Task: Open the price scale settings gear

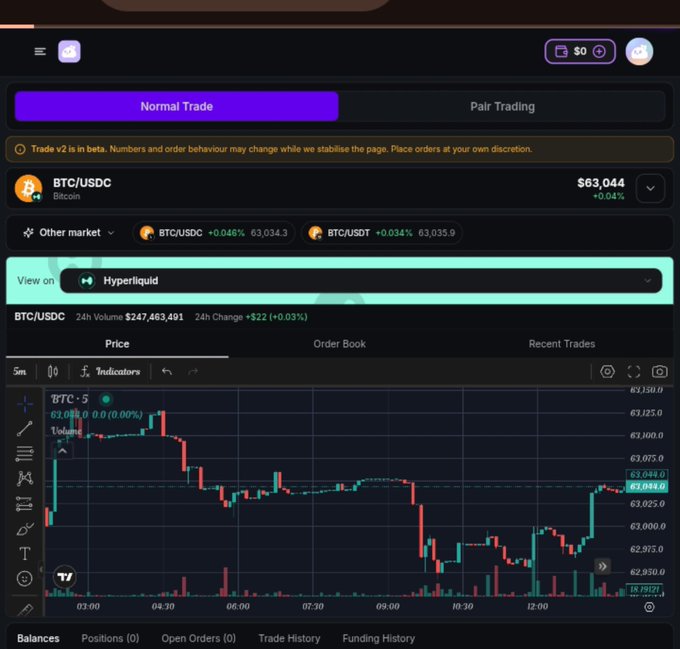Action: point(649,607)
